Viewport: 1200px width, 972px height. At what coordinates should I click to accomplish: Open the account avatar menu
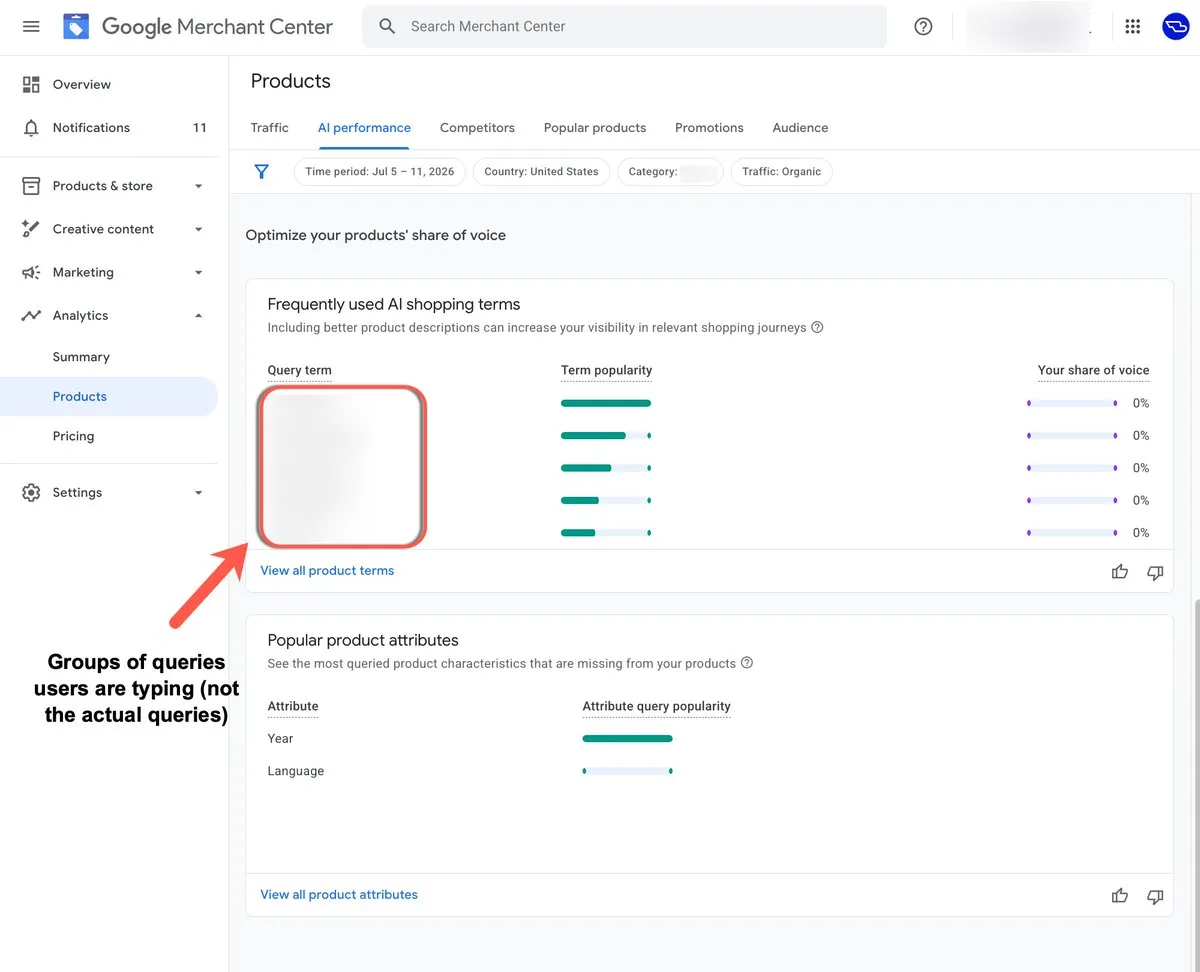click(x=1175, y=27)
